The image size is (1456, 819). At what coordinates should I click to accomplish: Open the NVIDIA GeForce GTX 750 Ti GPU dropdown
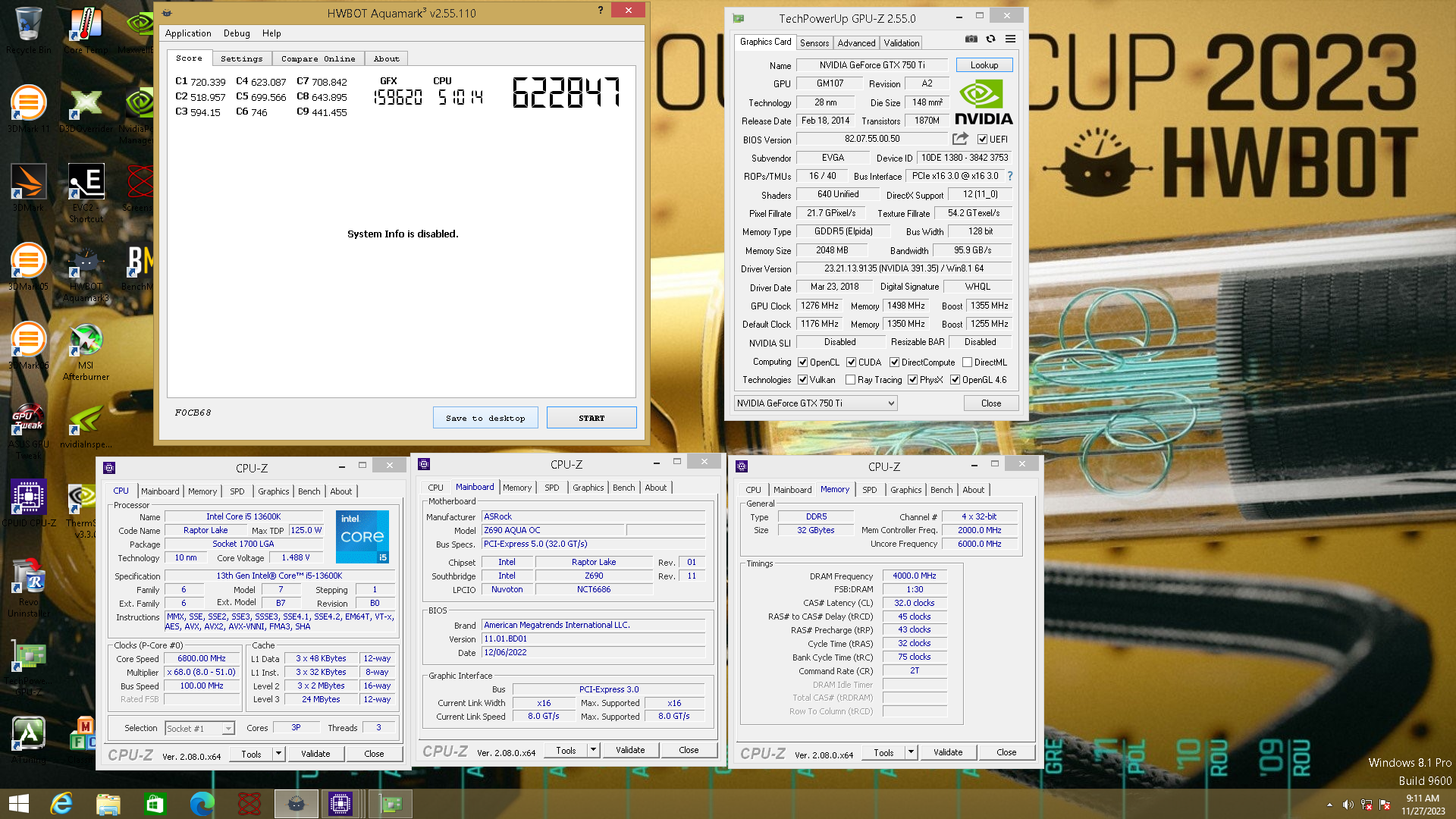(x=816, y=403)
